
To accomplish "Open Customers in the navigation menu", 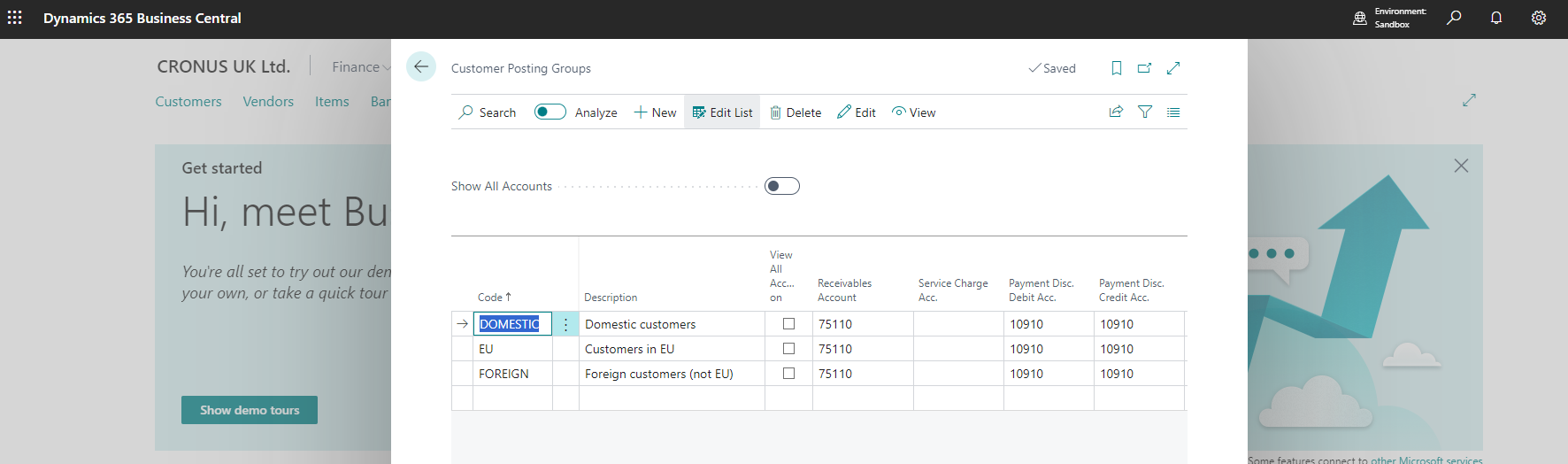I will [x=188, y=102].
